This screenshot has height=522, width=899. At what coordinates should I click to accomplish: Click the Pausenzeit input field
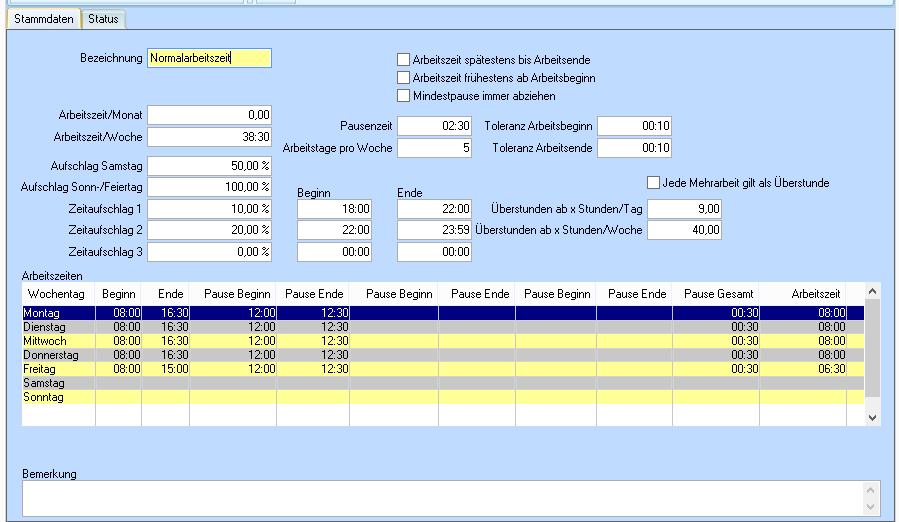click(434, 126)
